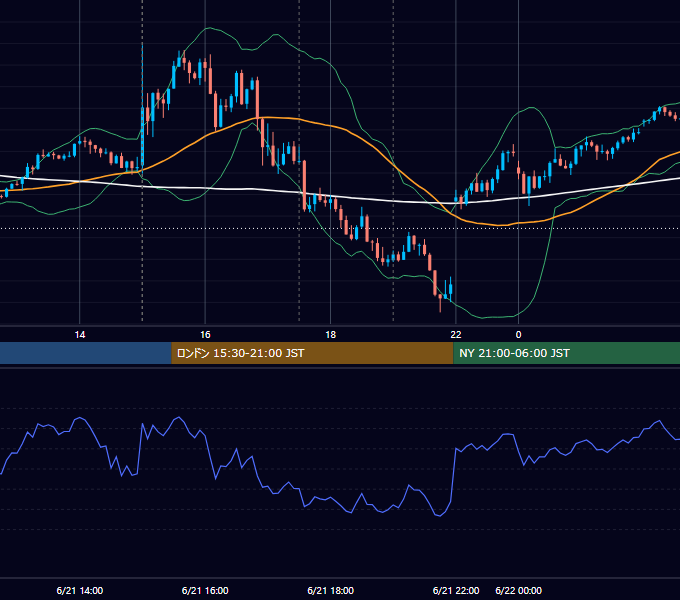The image size is (680, 600).
Task: Click the 6/21 18:00 date label
Action: [x=330, y=590]
